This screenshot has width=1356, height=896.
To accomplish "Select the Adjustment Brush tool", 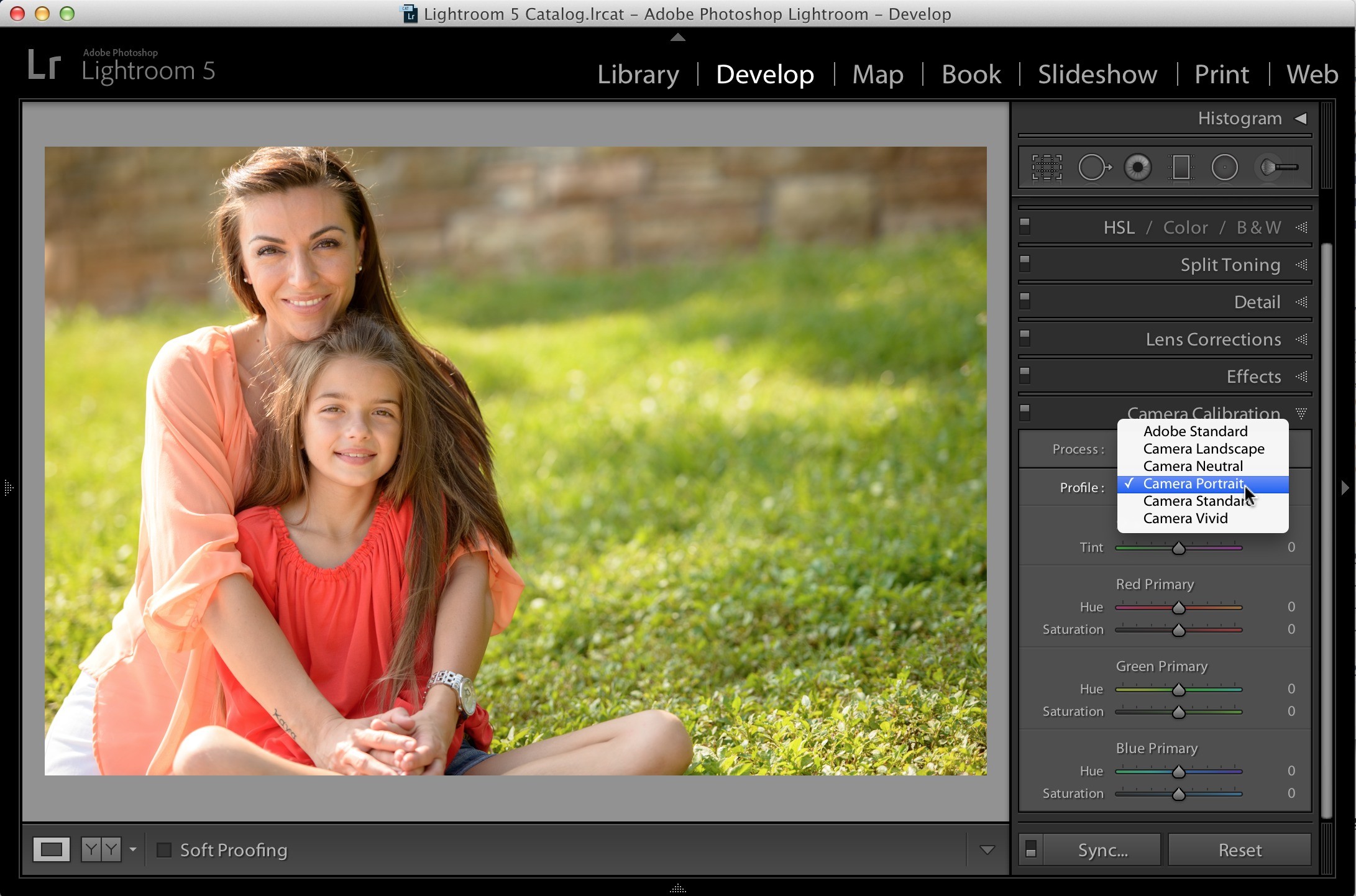I will (1277, 168).
